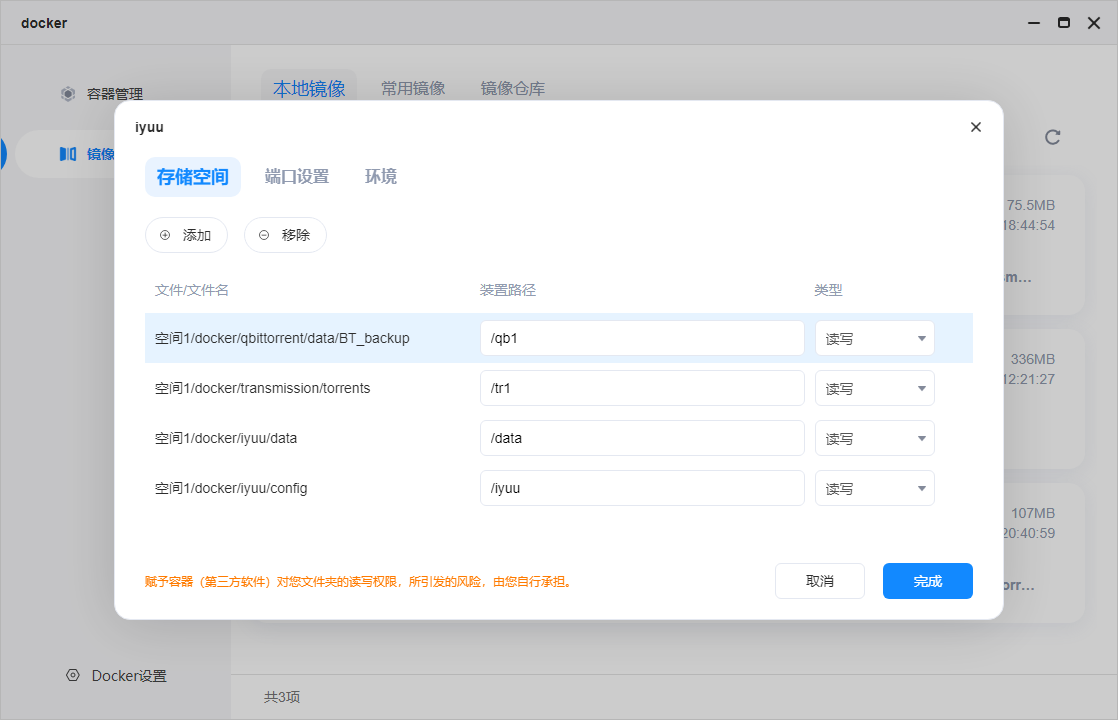
Task: Open the 读写 dropdown for the /qb1 mount
Action: pyautogui.click(x=874, y=338)
